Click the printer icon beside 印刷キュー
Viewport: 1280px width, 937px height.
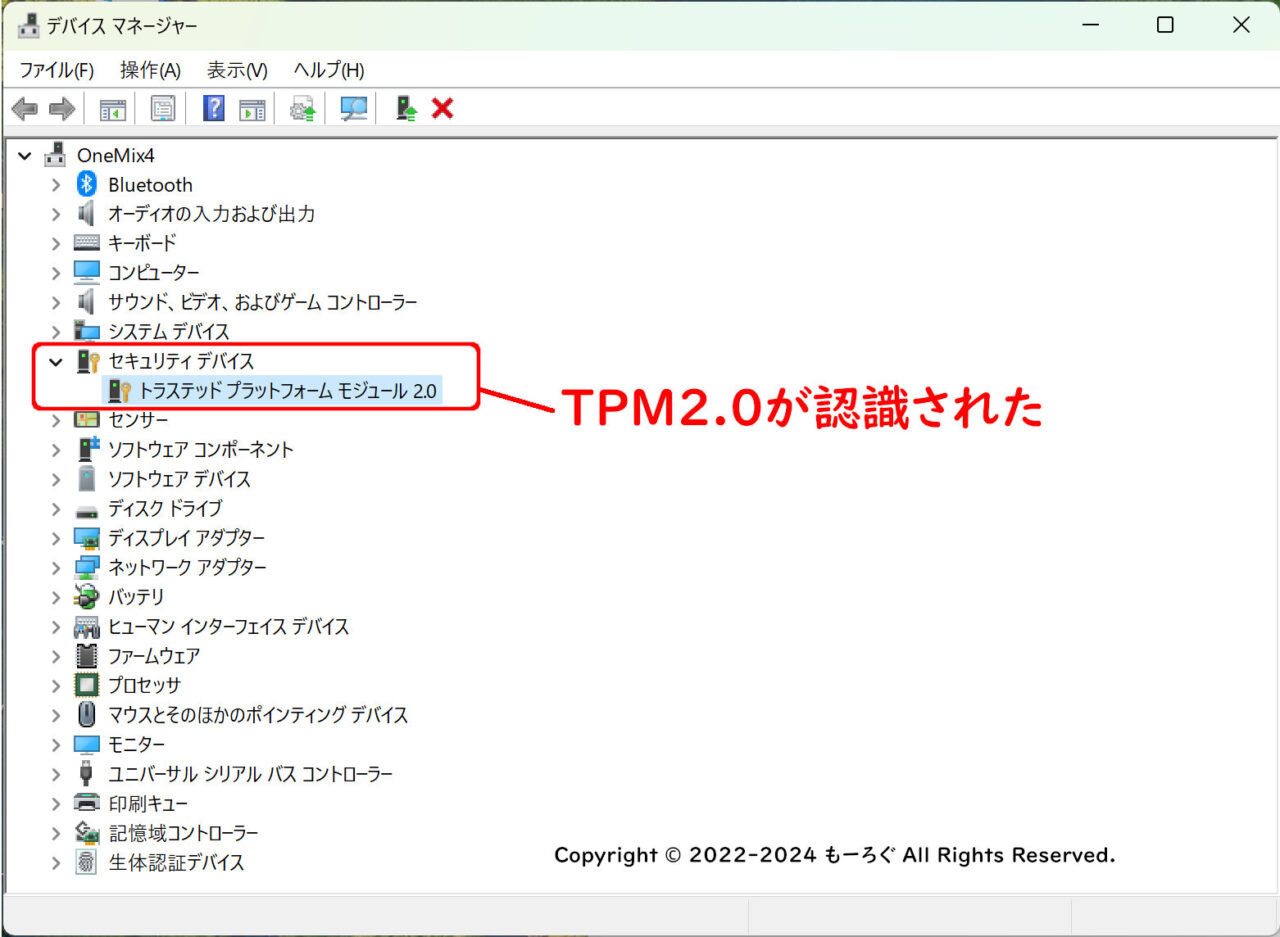[x=87, y=803]
